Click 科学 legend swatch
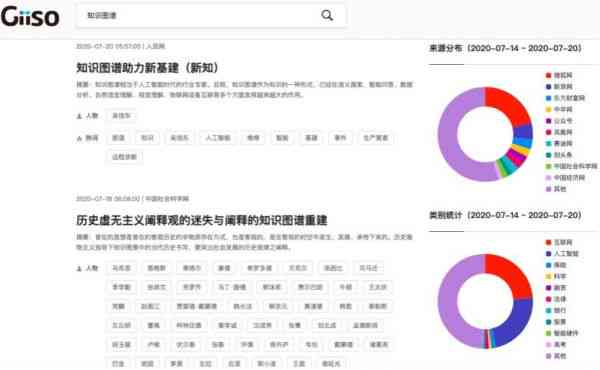 [x=548, y=276]
